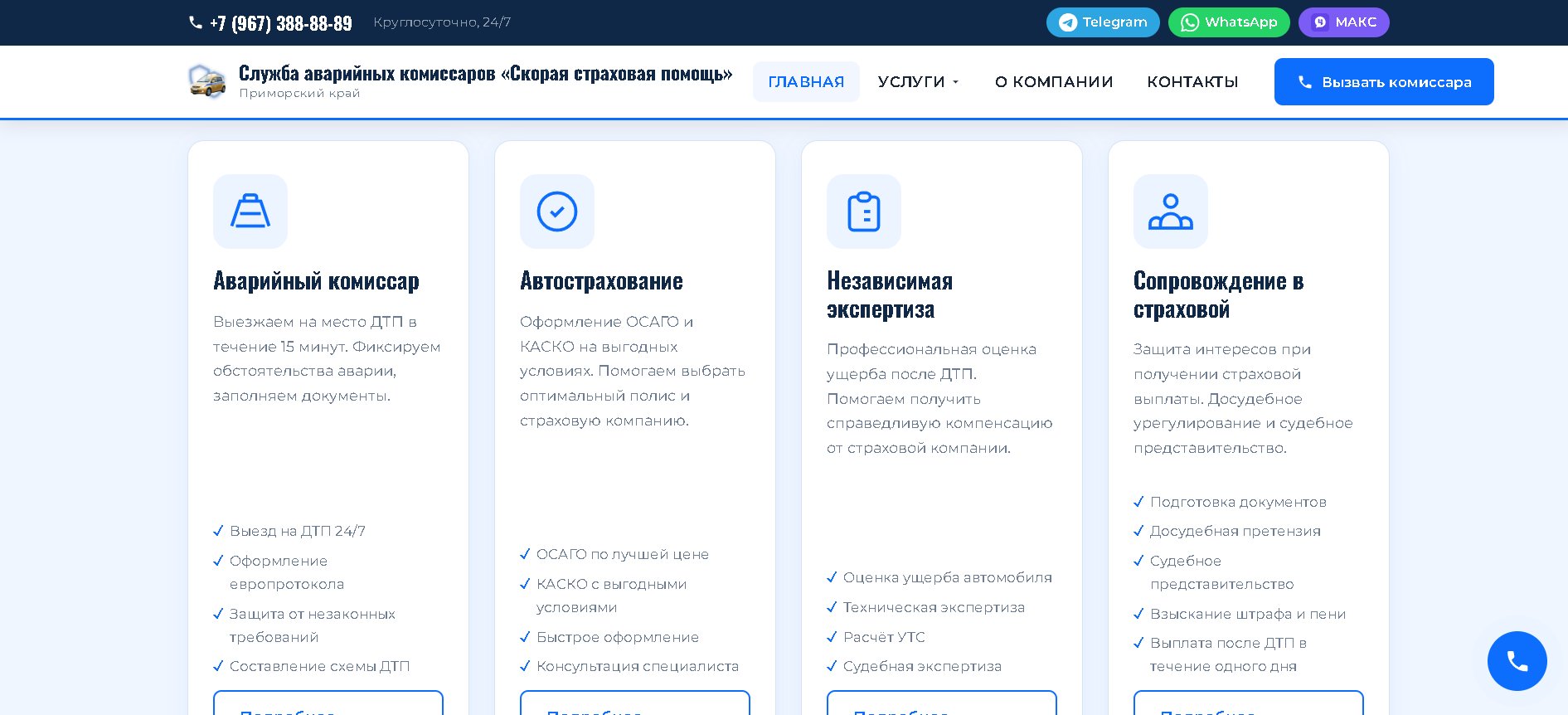Click the Аварийный комиссар description paragraph
This screenshot has height=715, width=1568.
coord(327,358)
